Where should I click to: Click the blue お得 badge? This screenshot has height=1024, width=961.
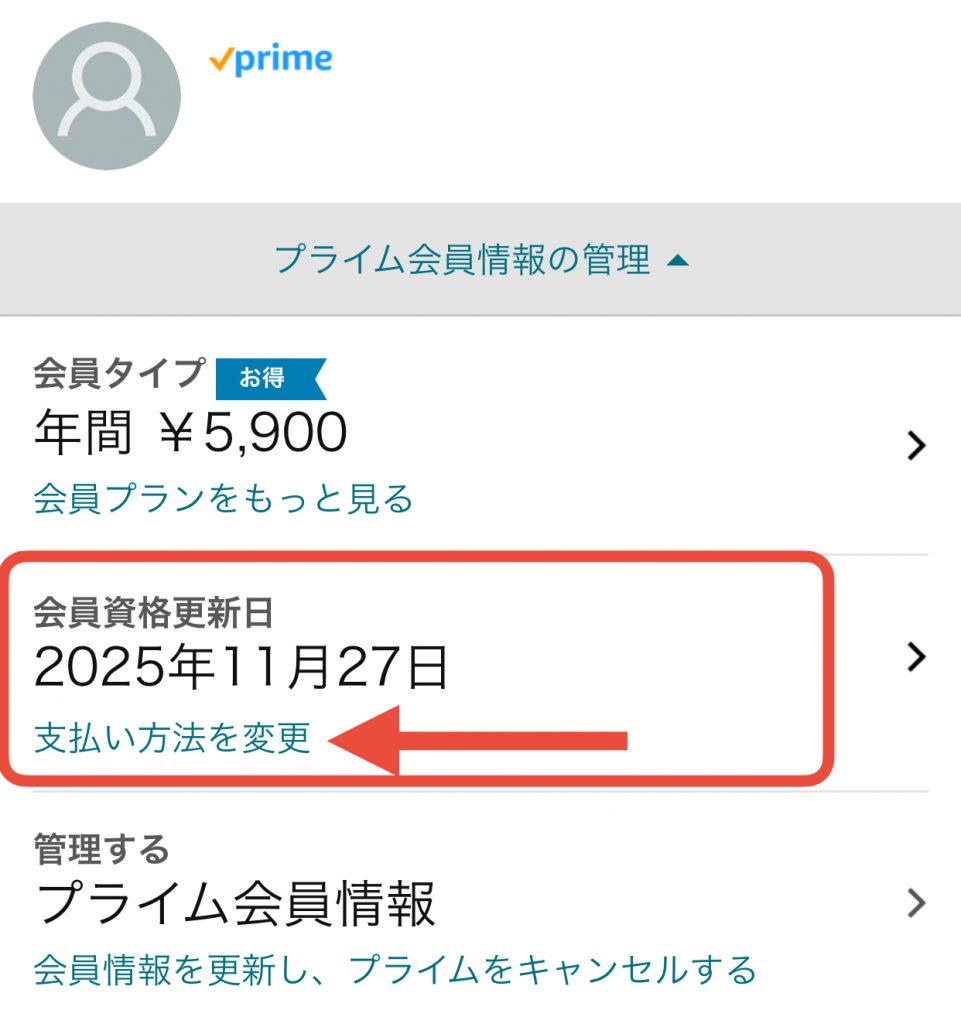271,379
